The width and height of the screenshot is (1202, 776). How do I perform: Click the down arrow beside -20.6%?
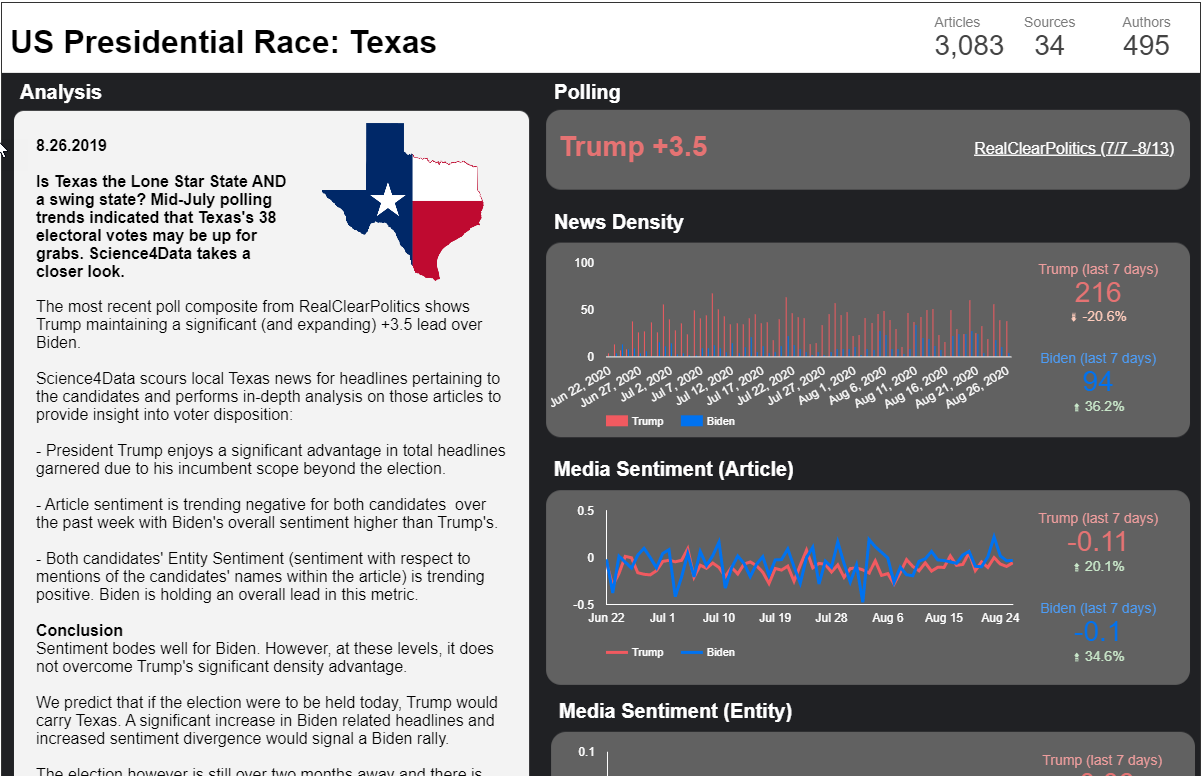click(x=1074, y=317)
